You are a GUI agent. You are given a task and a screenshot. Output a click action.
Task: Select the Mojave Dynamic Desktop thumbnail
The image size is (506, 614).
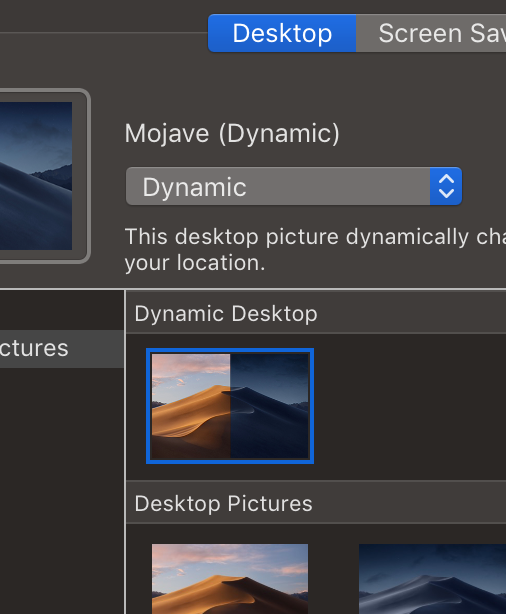point(230,406)
